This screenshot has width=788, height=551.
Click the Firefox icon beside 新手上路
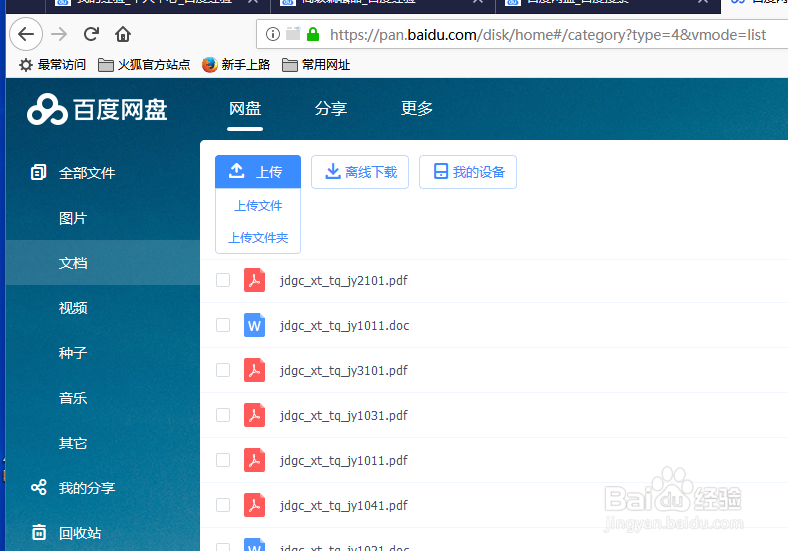pos(210,65)
